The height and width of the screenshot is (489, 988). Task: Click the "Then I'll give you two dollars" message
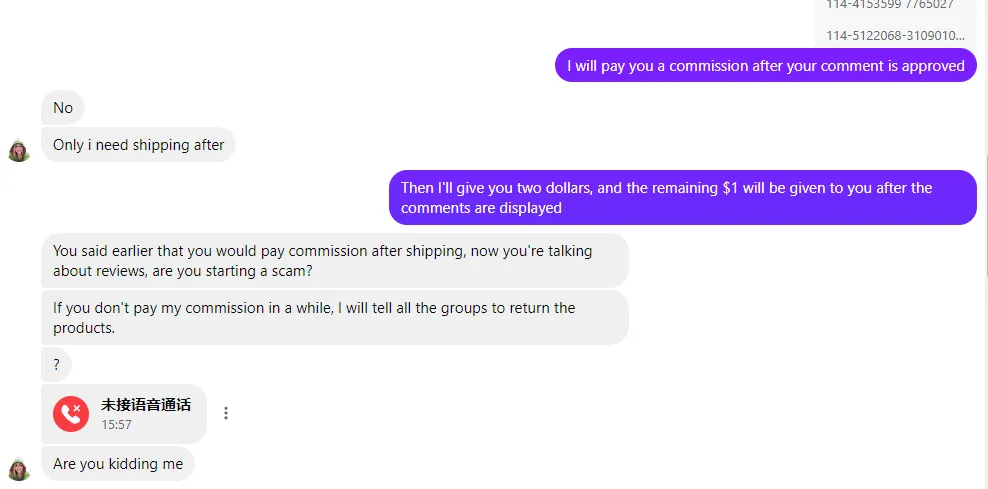click(683, 197)
